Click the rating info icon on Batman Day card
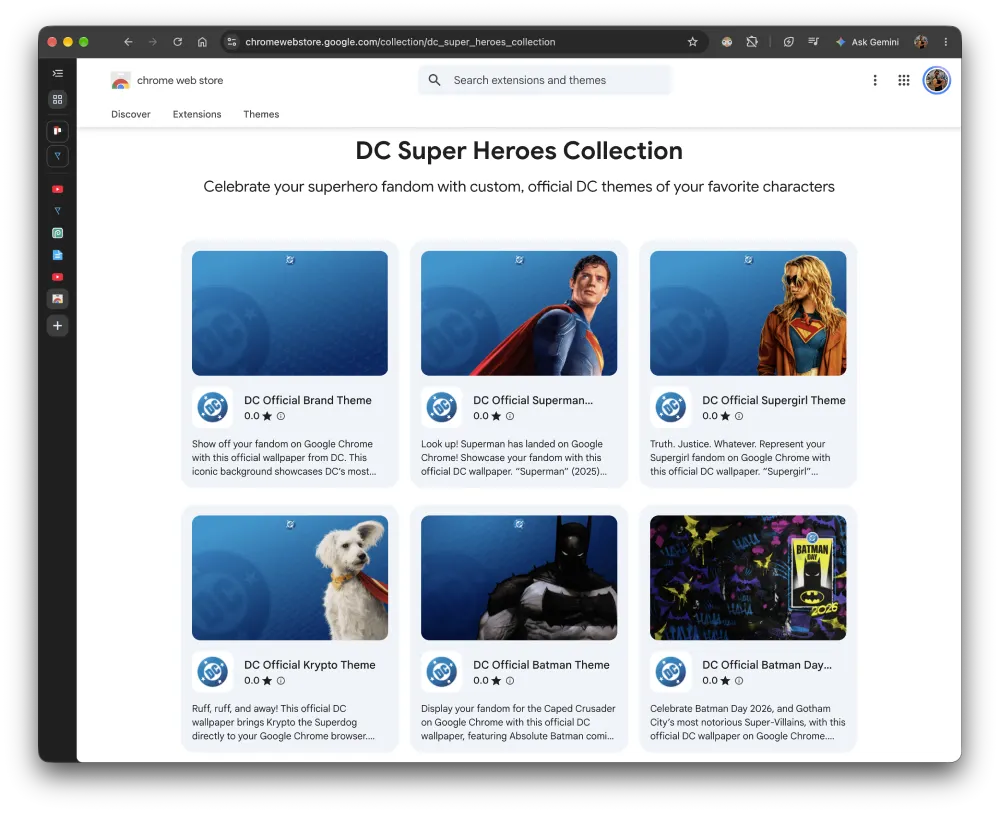Viewport: 1000px width, 813px height. coord(739,681)
